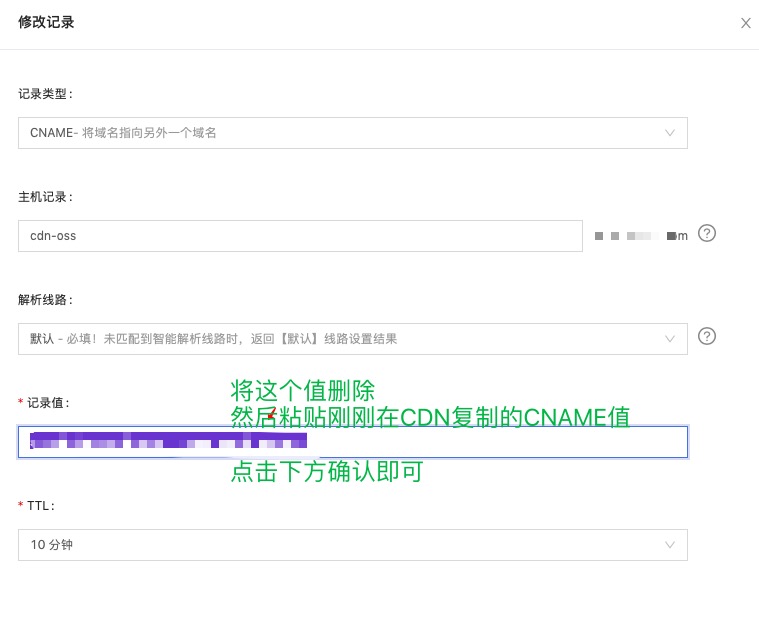The height and width of the screenshot is (624, 759).
Task: Focus the 主机记录 field containing cdn-oss
Action: coord(300,236)
